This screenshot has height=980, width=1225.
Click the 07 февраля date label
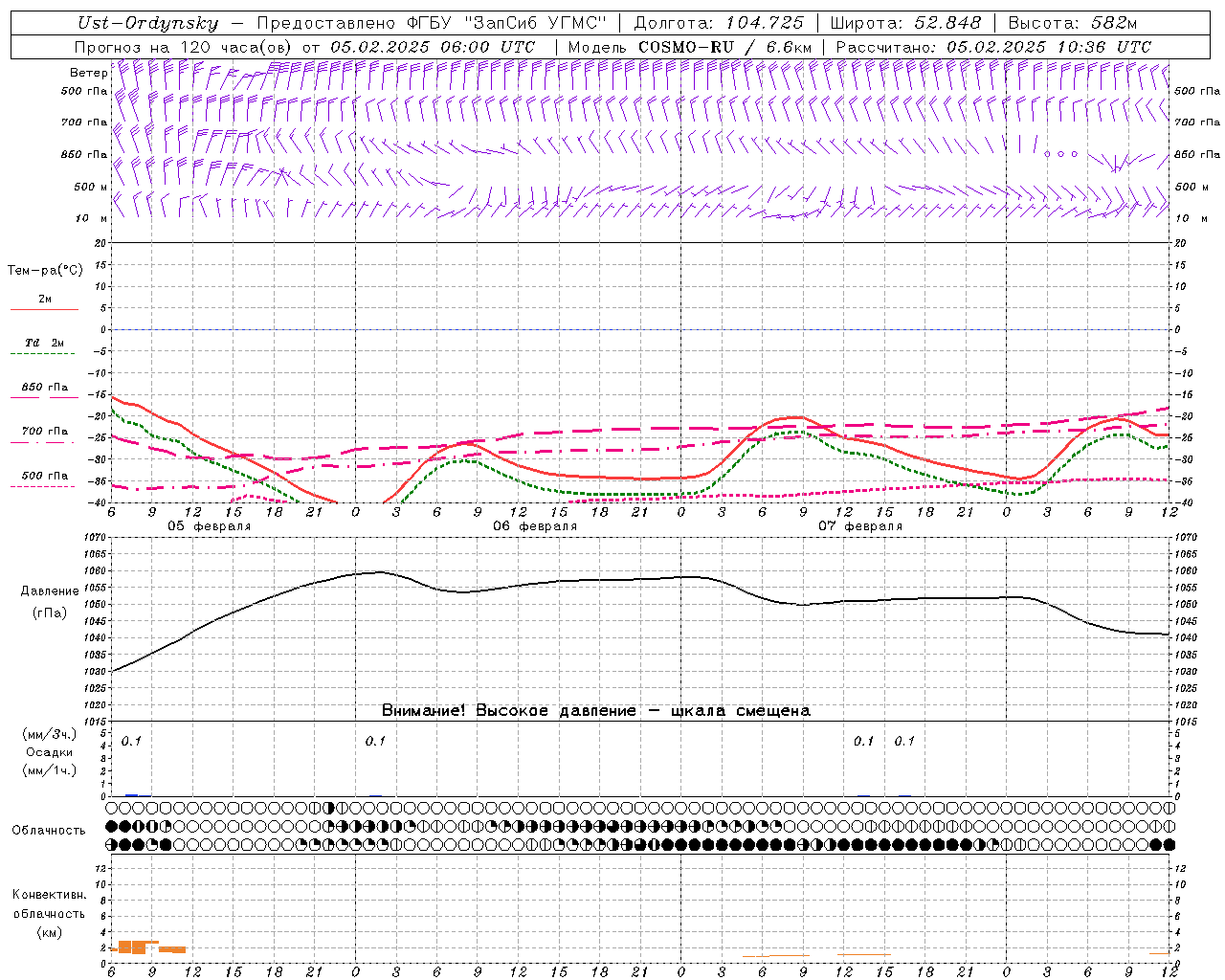[859, 526]
